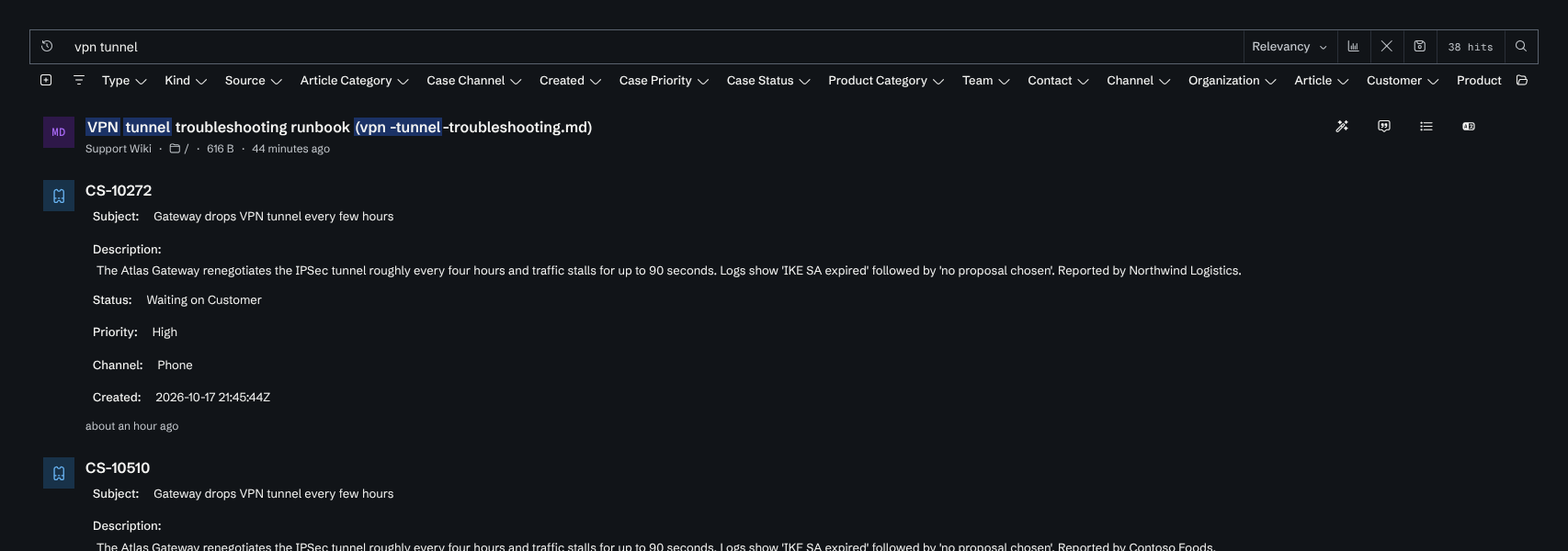Open case CS-10272 result
Image resolution: width=1568 pixels, height=551 pixels.
tap(119, 190)
